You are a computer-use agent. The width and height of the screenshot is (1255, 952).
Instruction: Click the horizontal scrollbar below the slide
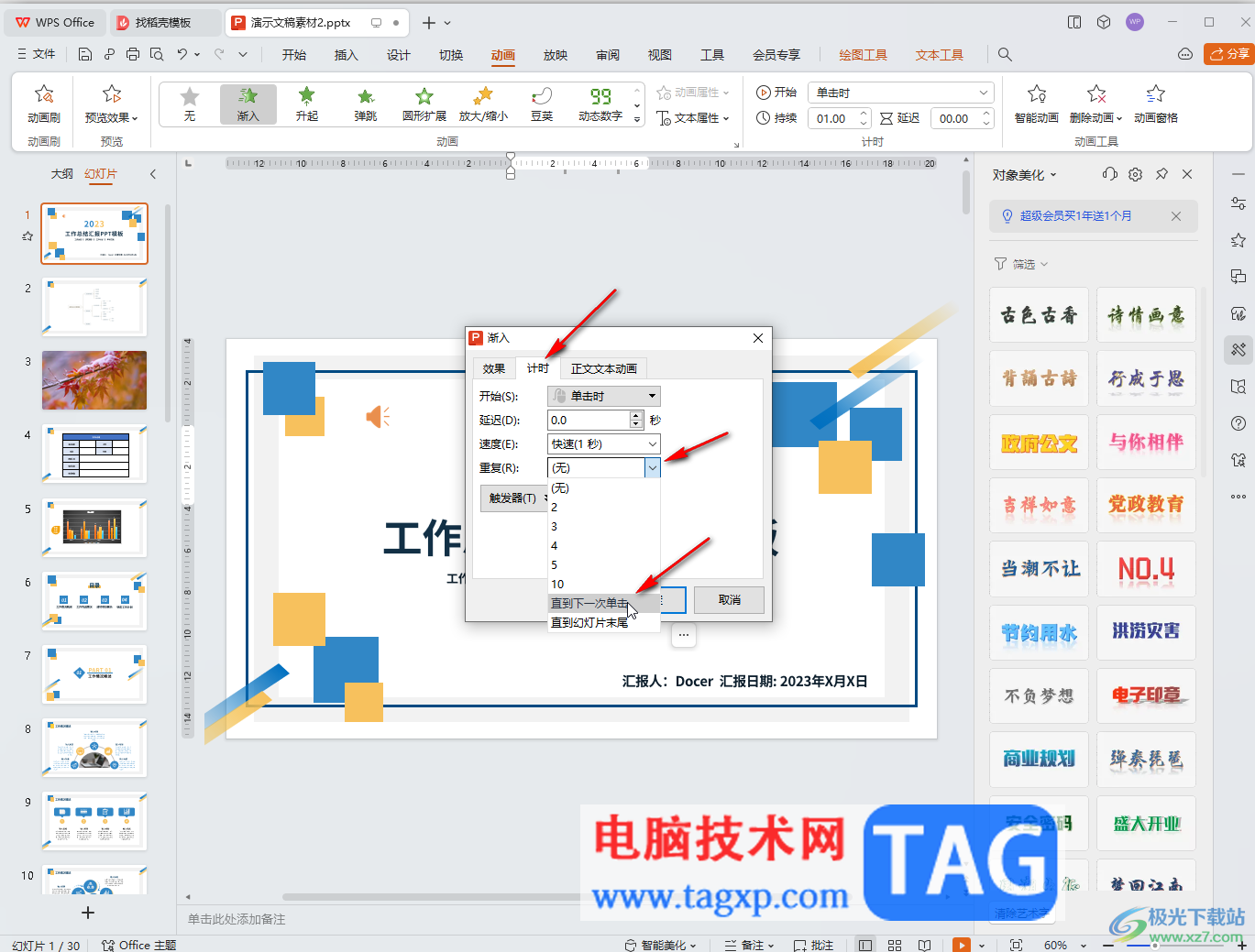coord(568,897)
